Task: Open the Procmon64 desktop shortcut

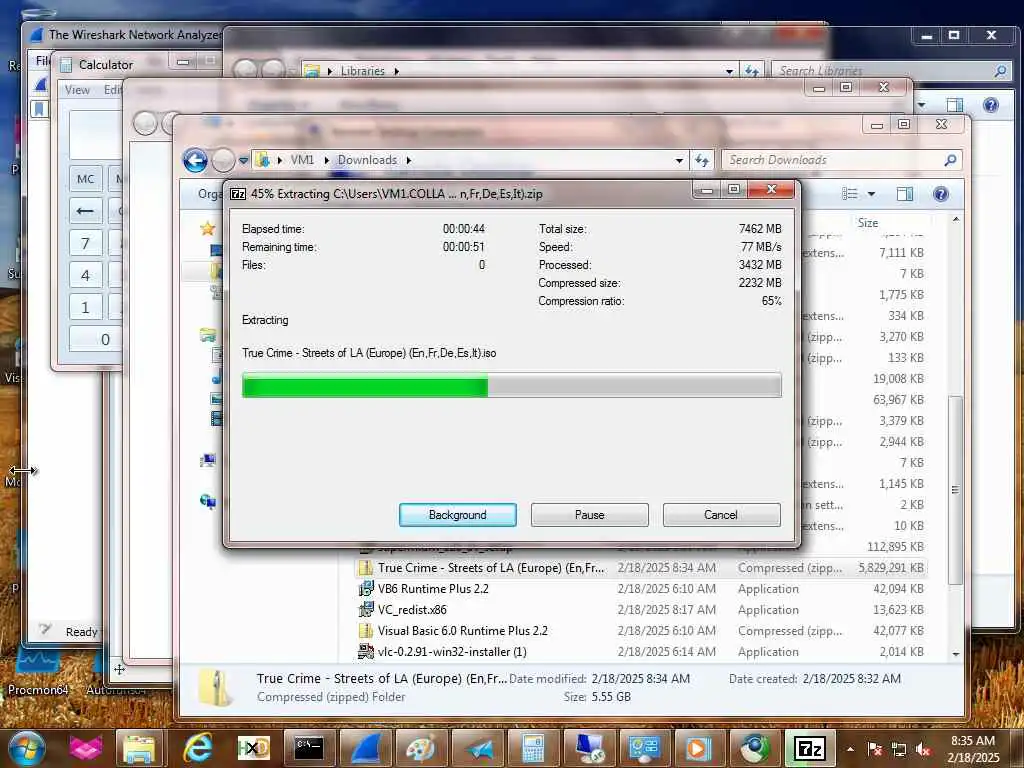Action: click(38, 669)
